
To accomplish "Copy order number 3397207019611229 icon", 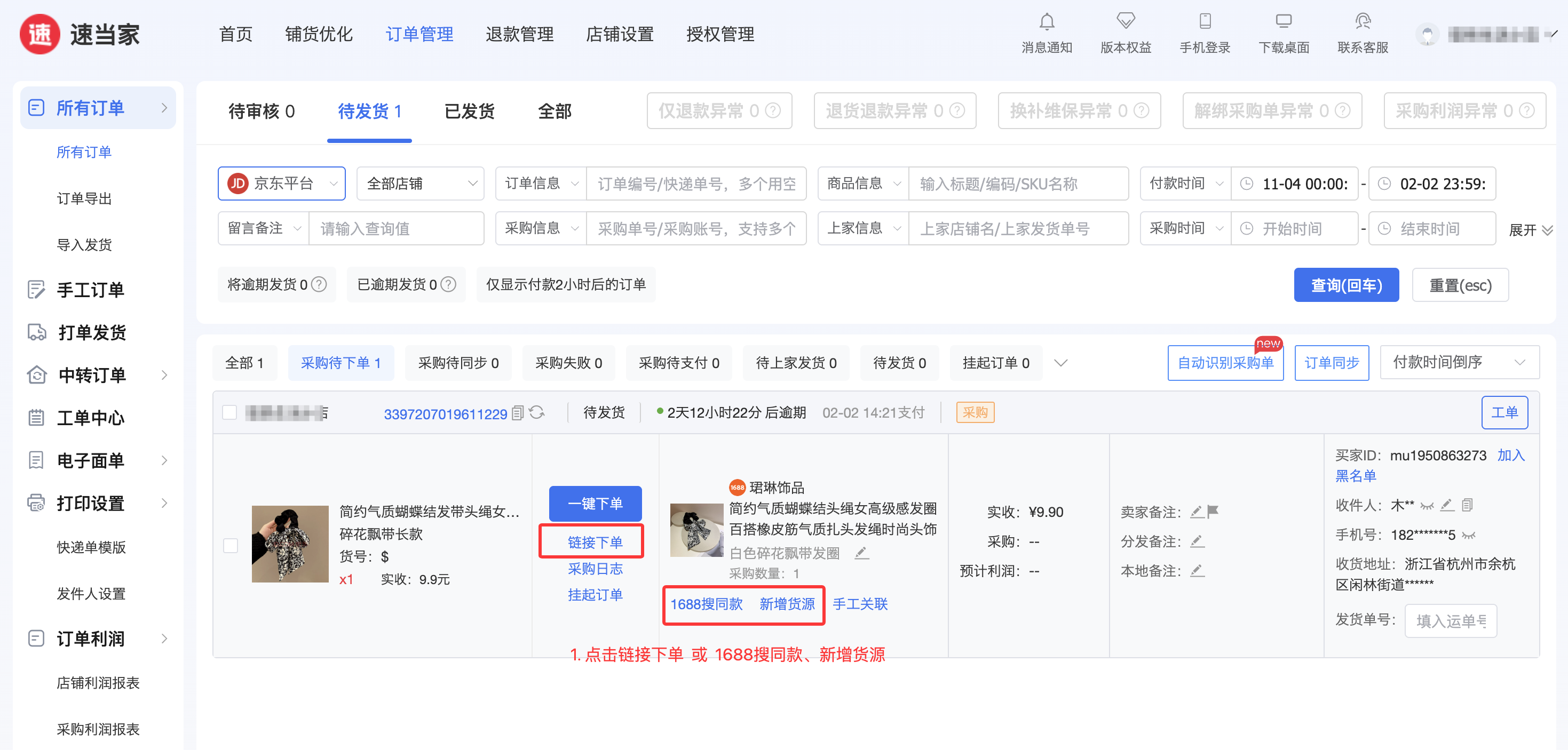I will point(517,413).
